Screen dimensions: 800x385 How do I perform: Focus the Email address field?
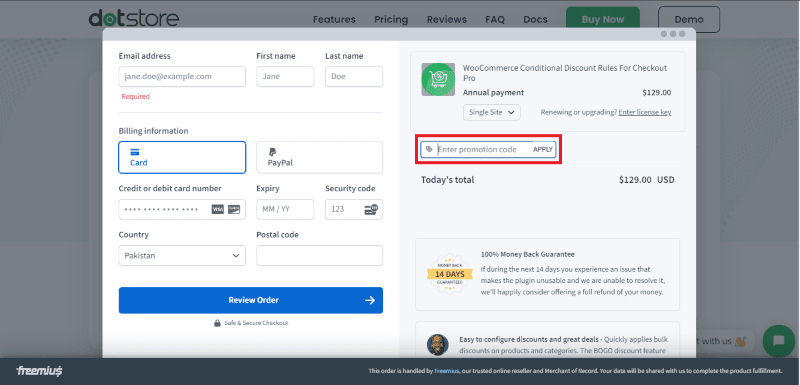click(x=182, y=76)
